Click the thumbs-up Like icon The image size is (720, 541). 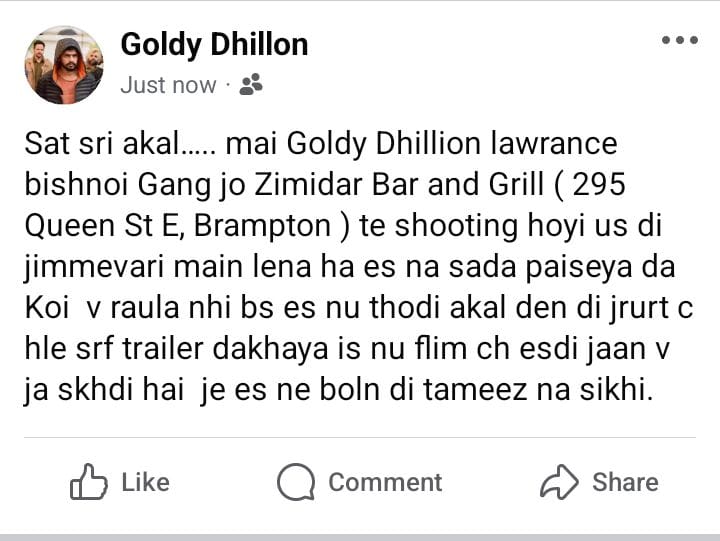[x=89, y=482]
